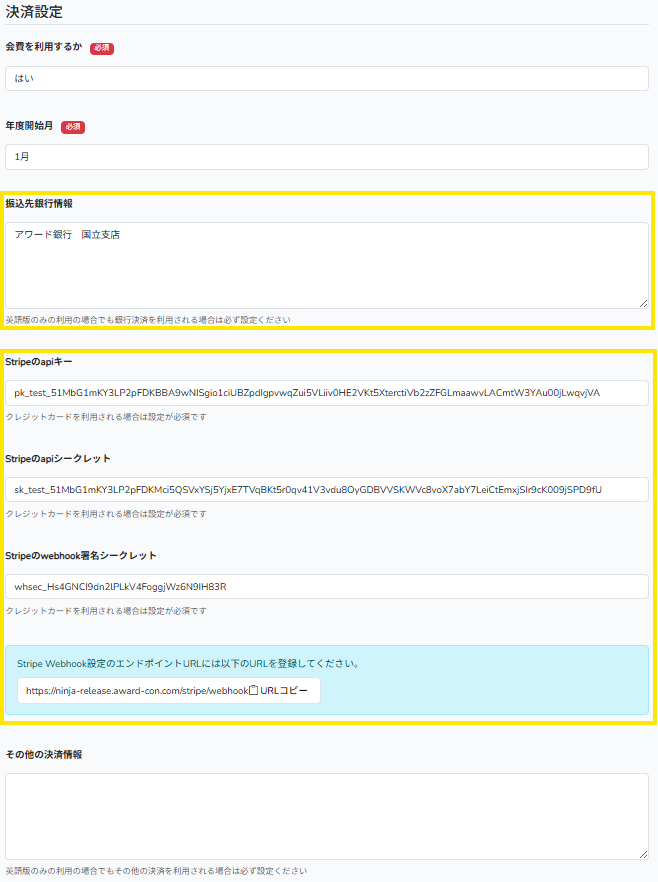658x882 pixels.
Task: Open the 年度開始月 dropdown showing 1月
Action: click(326, 157)
